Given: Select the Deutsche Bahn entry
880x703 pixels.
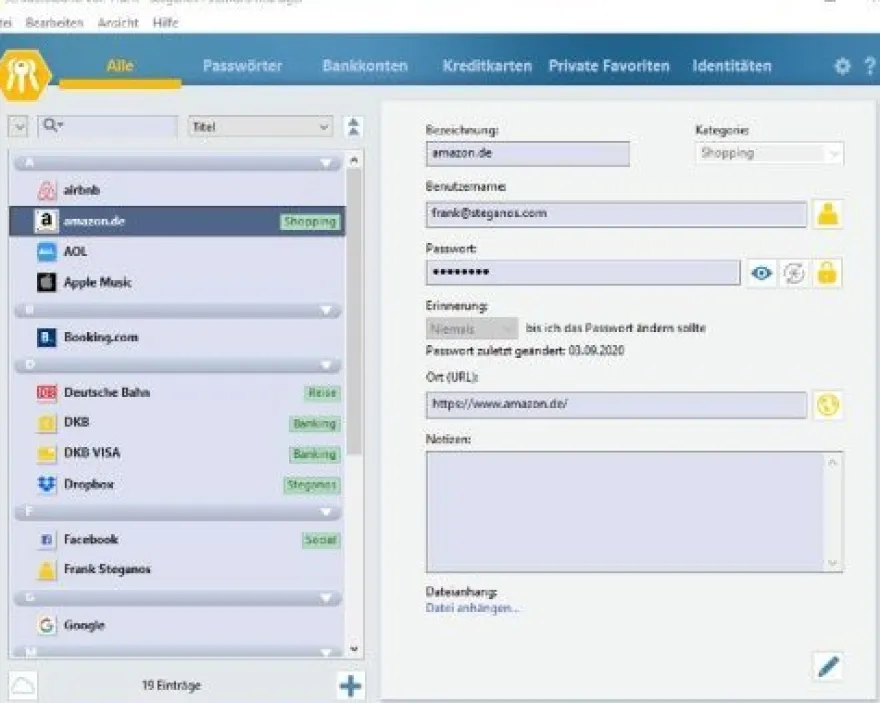Looking at the screenshot, I should tap(177, 392).
